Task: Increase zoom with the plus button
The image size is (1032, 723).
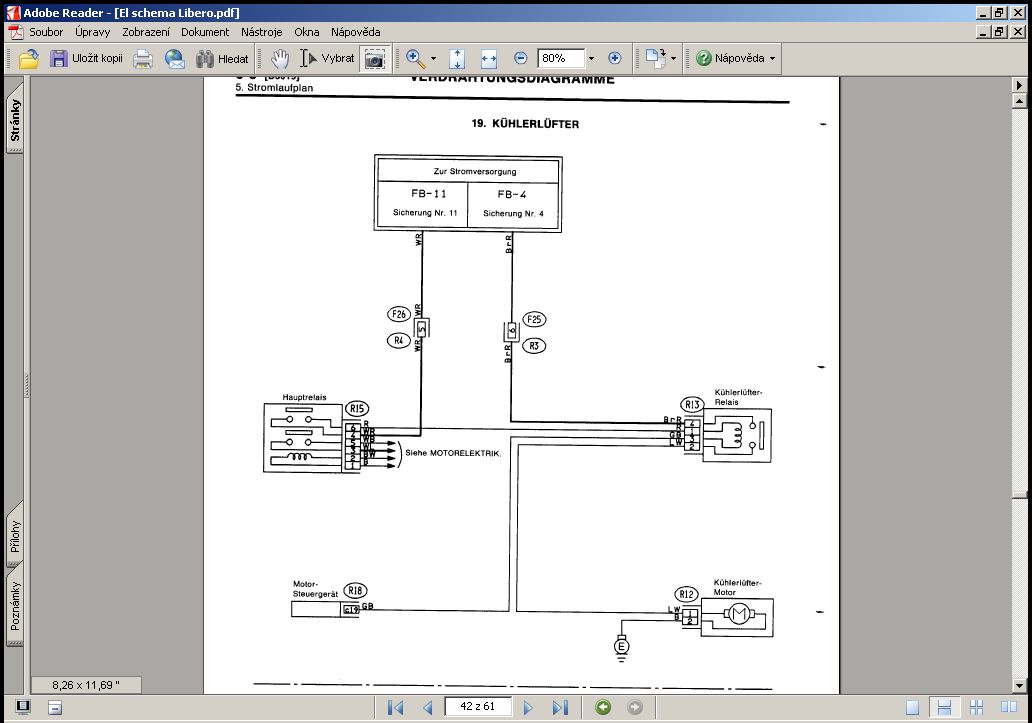Action: click(x=615, y=59)
